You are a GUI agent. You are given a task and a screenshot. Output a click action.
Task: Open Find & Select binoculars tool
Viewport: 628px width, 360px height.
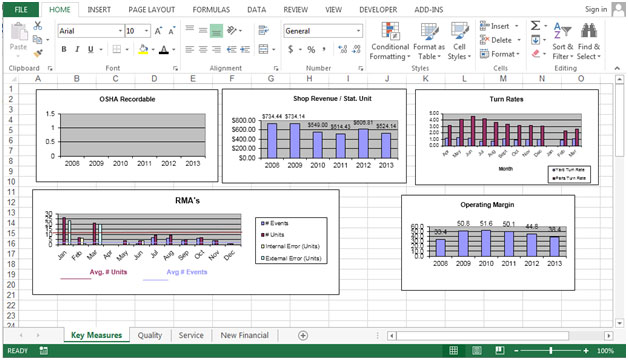click(588, 41)
